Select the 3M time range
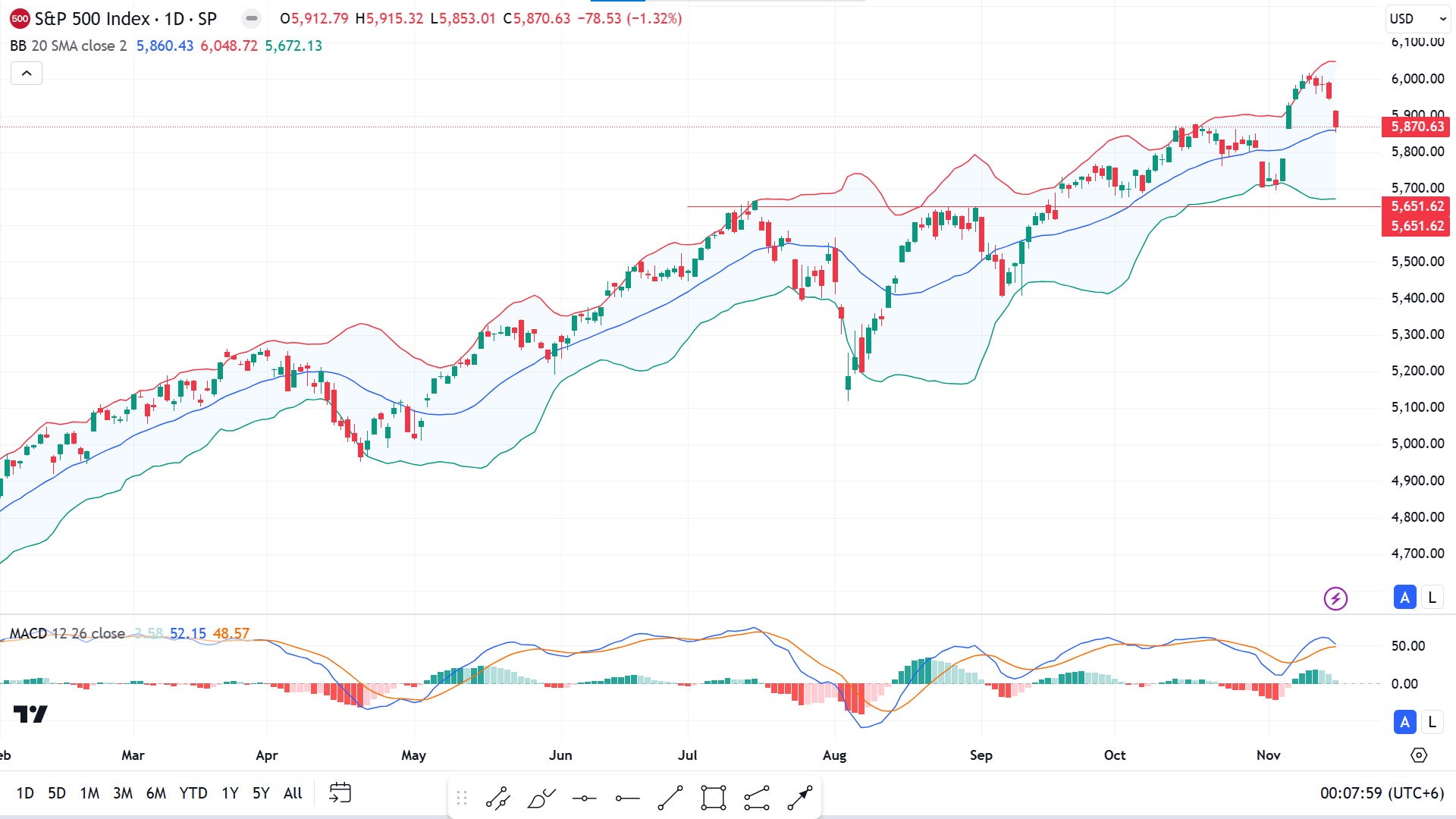Image resolution: width=1456 pixels, height=819 pixels. 123,793
